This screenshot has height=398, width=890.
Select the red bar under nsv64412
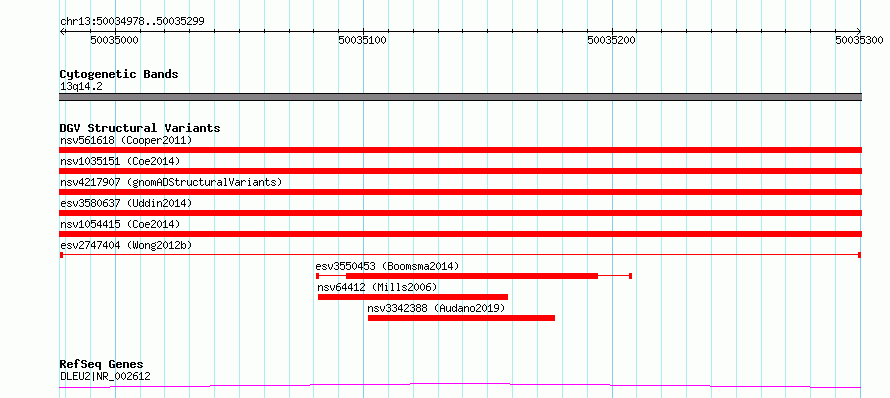pos(413,297)
